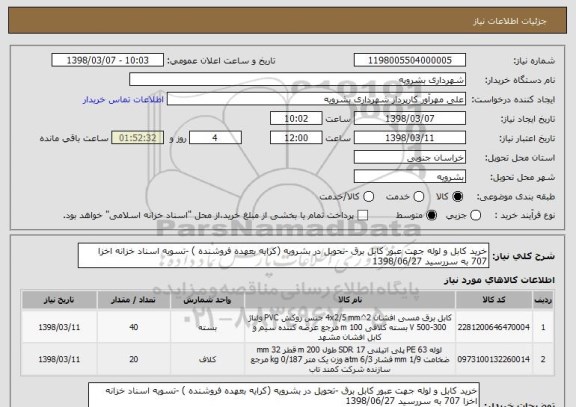
Task: Click the طبقه بندی موضوعی label
Action: pos(516,197)
